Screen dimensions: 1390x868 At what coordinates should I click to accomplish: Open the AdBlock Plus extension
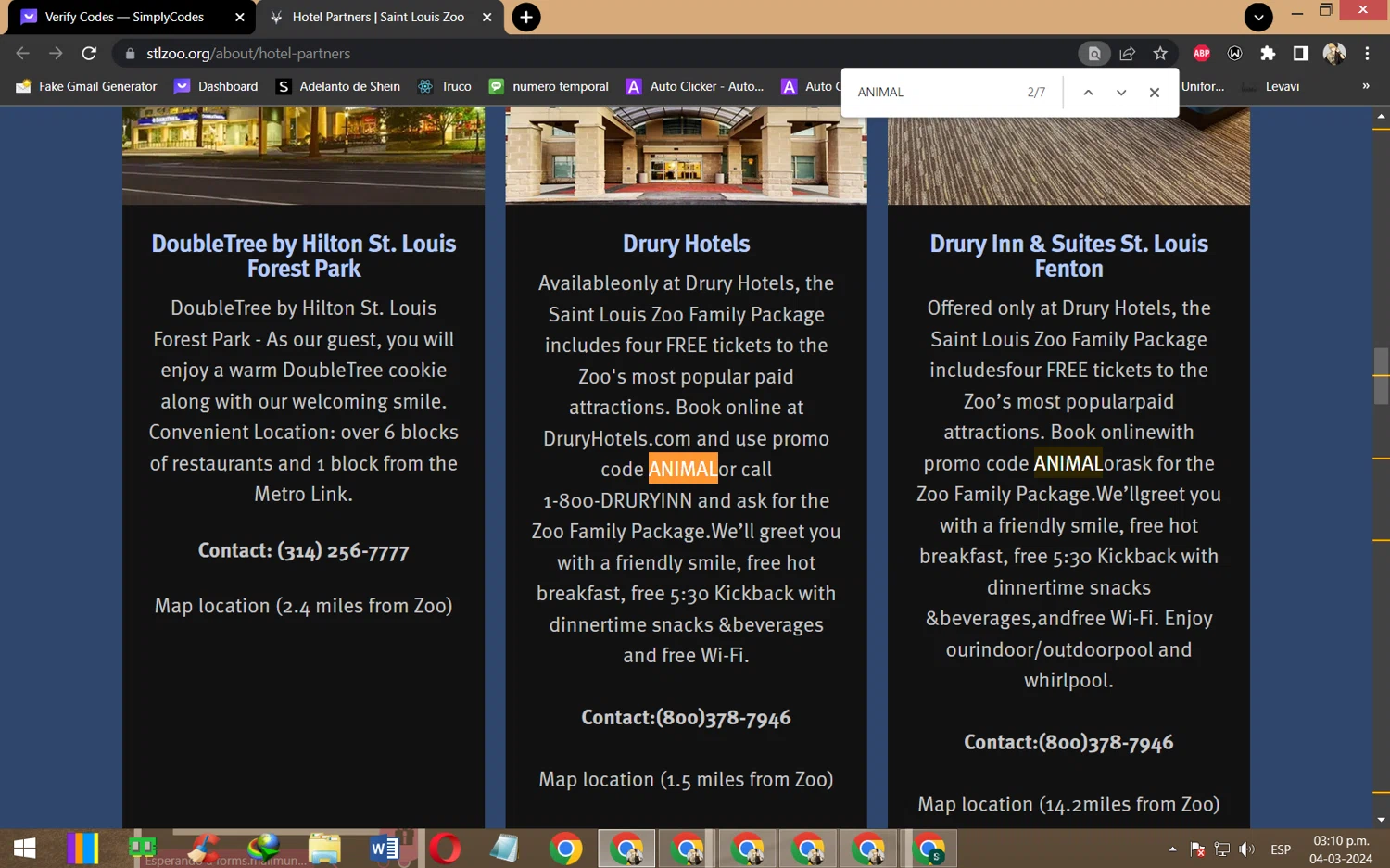[1202, 54]
